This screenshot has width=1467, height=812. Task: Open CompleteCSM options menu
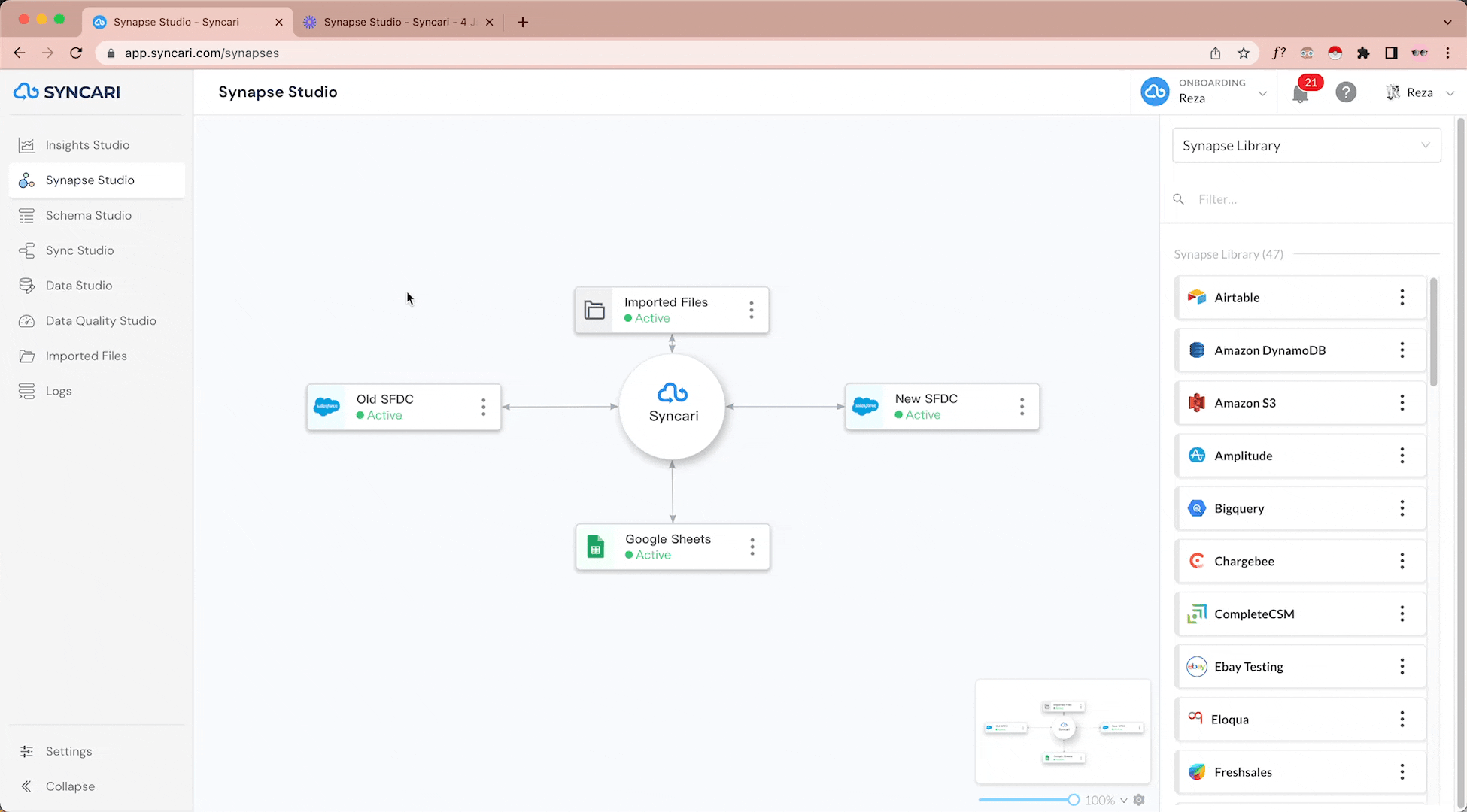(1402, 614)
